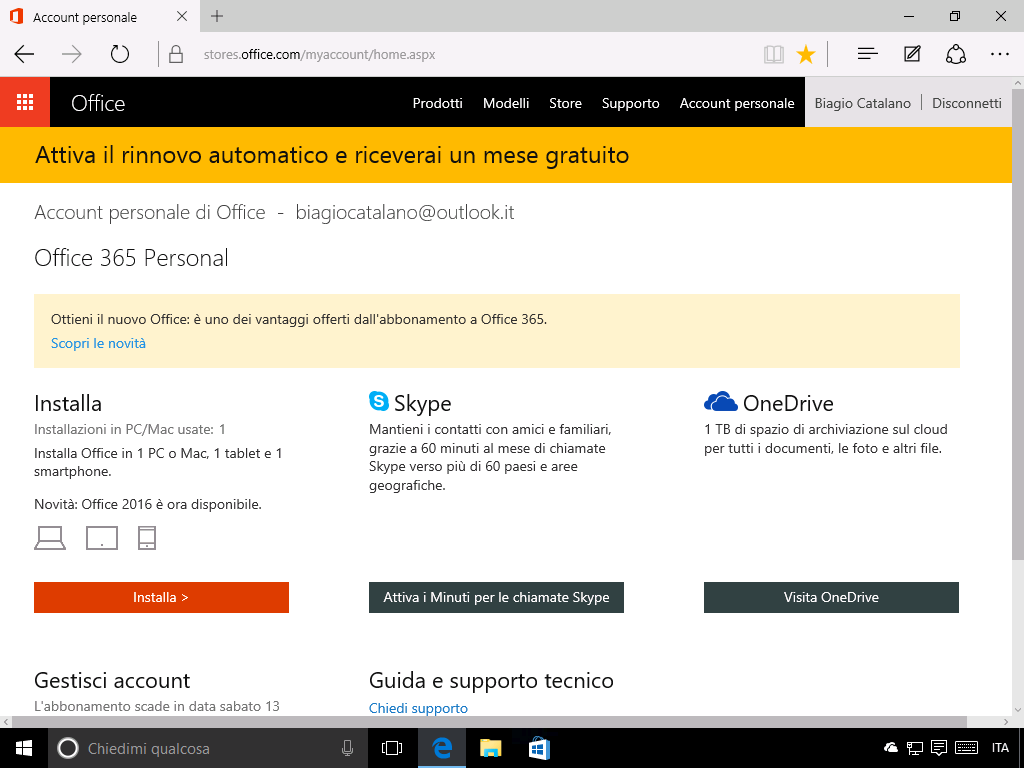Image resolution: width=1024 pixels, height=768 pixels.
Task: Open the Edge Hub panel
Action: click(867, 54)
